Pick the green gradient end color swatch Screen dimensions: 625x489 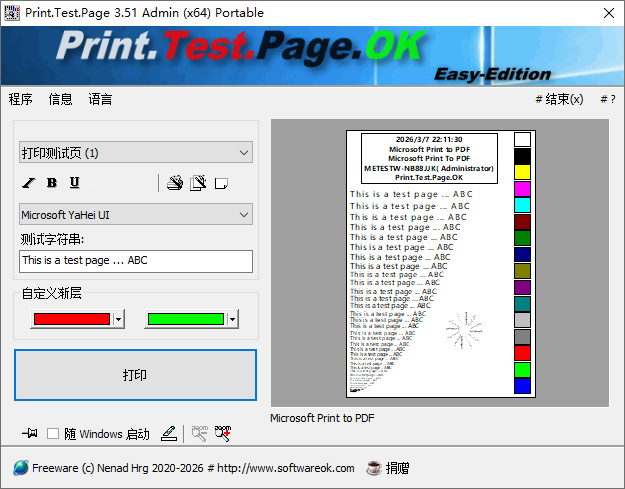[186, 319]
